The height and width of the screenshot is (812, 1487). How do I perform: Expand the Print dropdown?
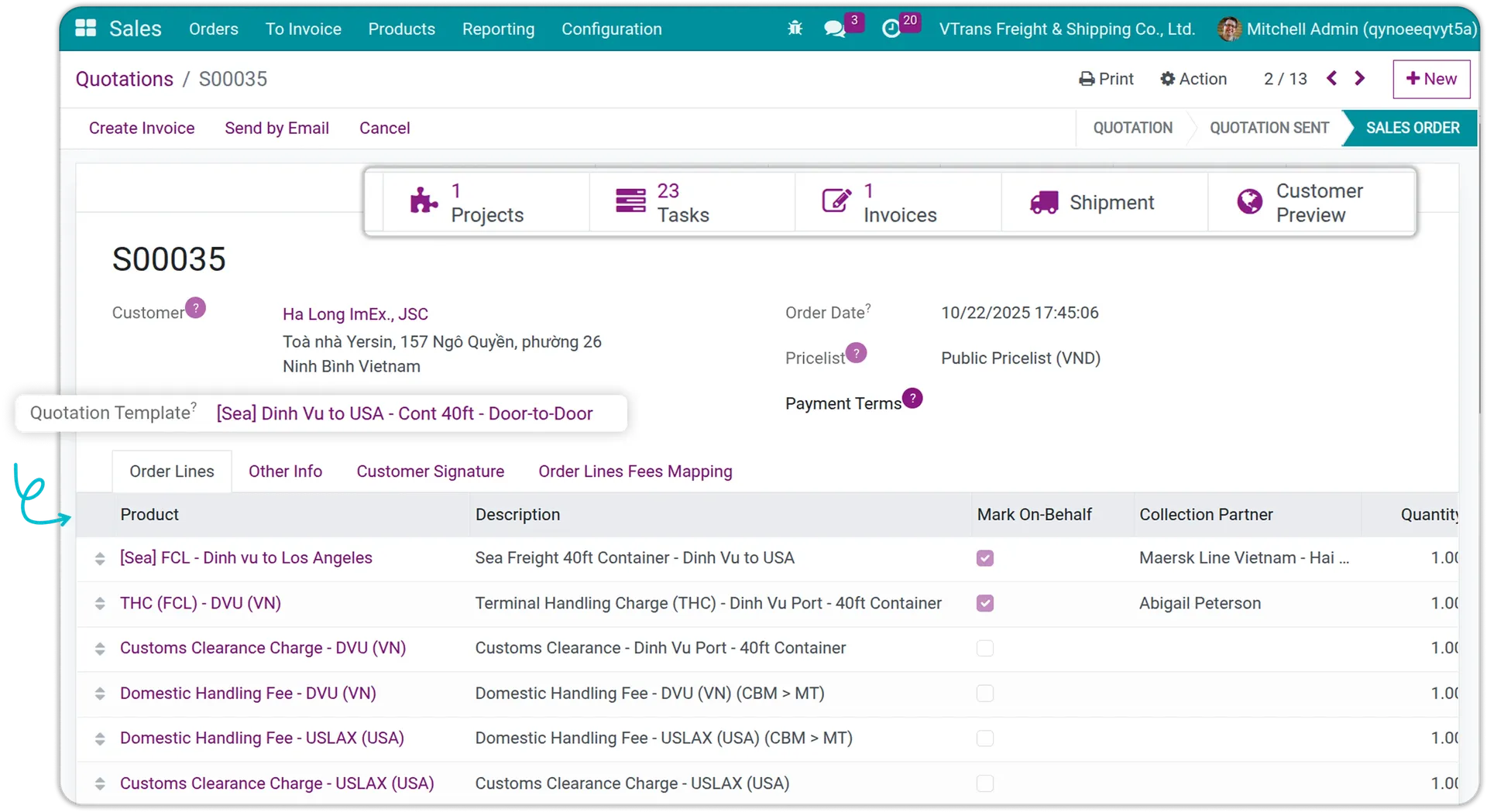[x=1106, y=79]
